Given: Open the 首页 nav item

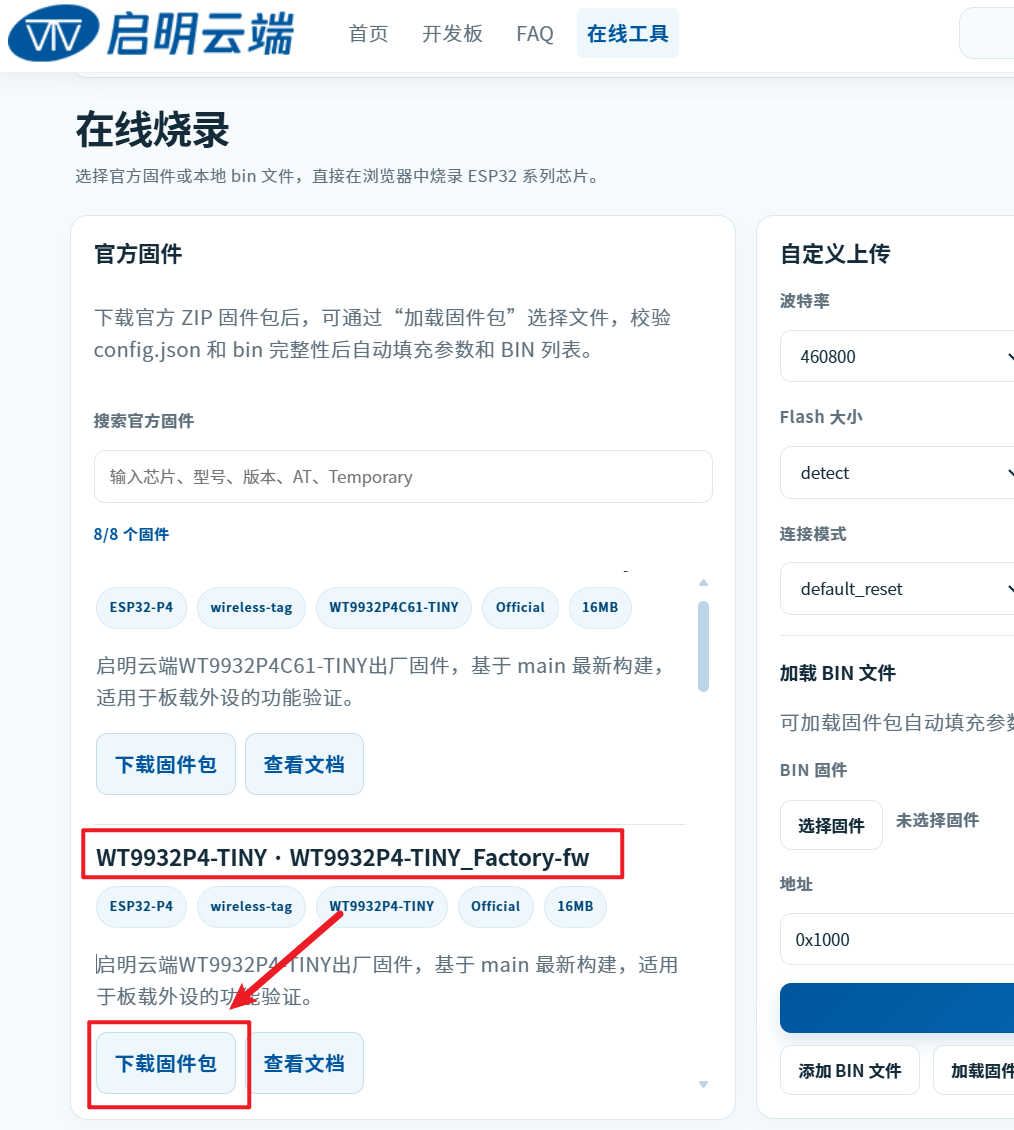Looking at the screenshot, I should pos(368,34).
